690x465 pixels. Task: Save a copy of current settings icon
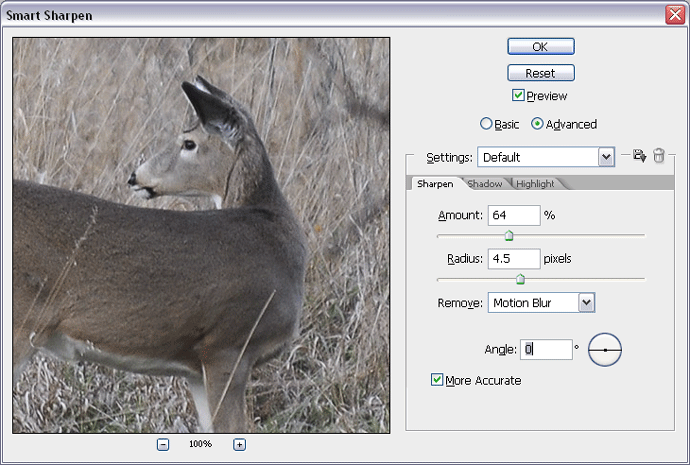click(639, 156)
